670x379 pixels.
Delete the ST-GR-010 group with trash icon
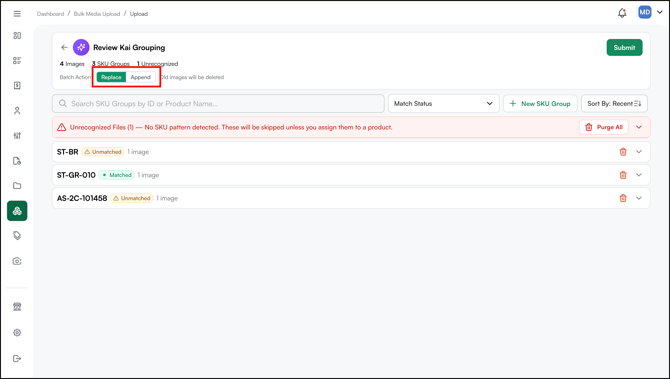click(623, 175)
